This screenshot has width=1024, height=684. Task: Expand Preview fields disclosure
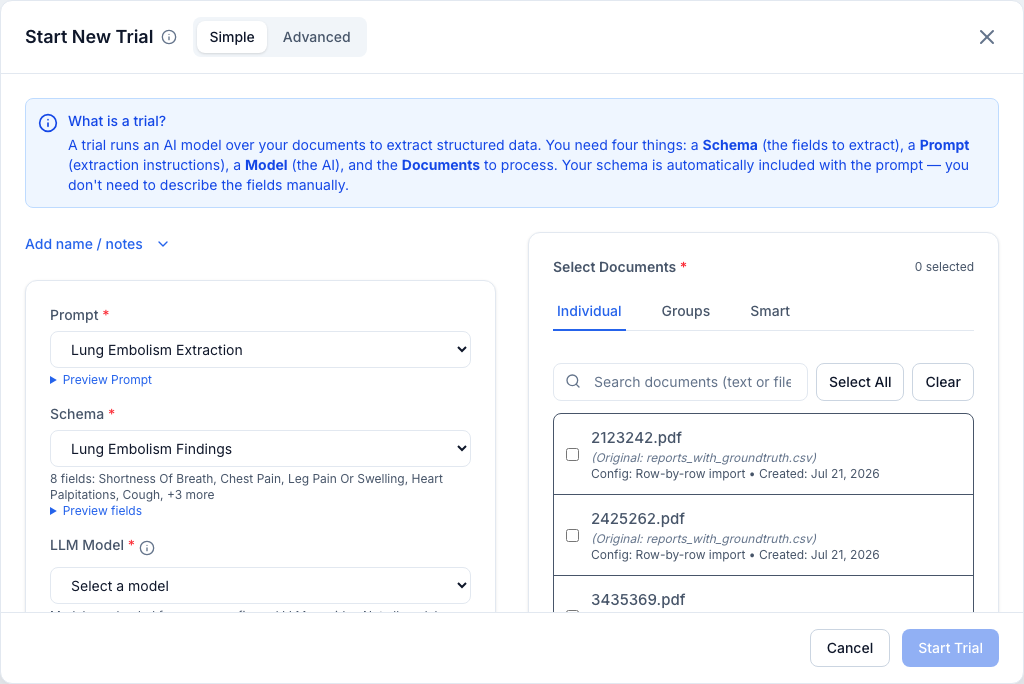(96, 511)
